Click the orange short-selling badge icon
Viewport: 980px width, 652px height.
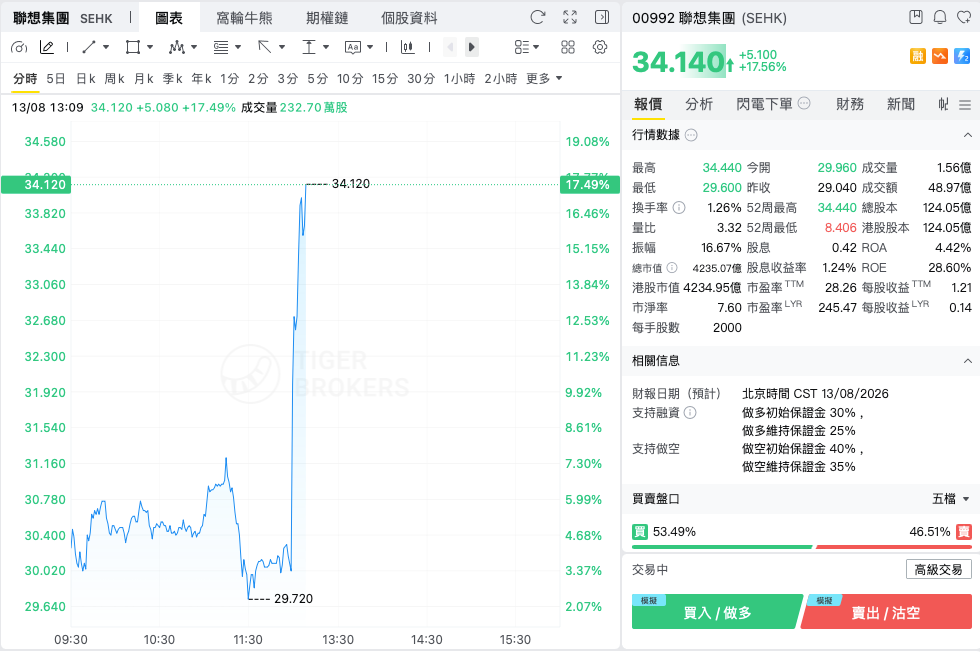point(940,56)
